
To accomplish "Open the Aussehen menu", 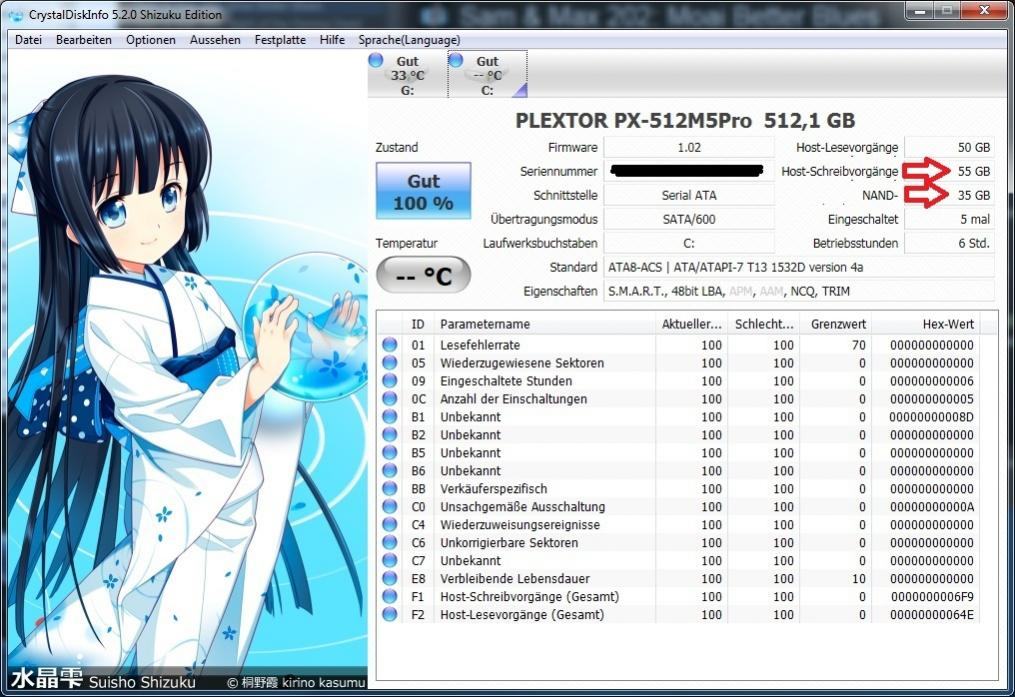I will point(215,39).
